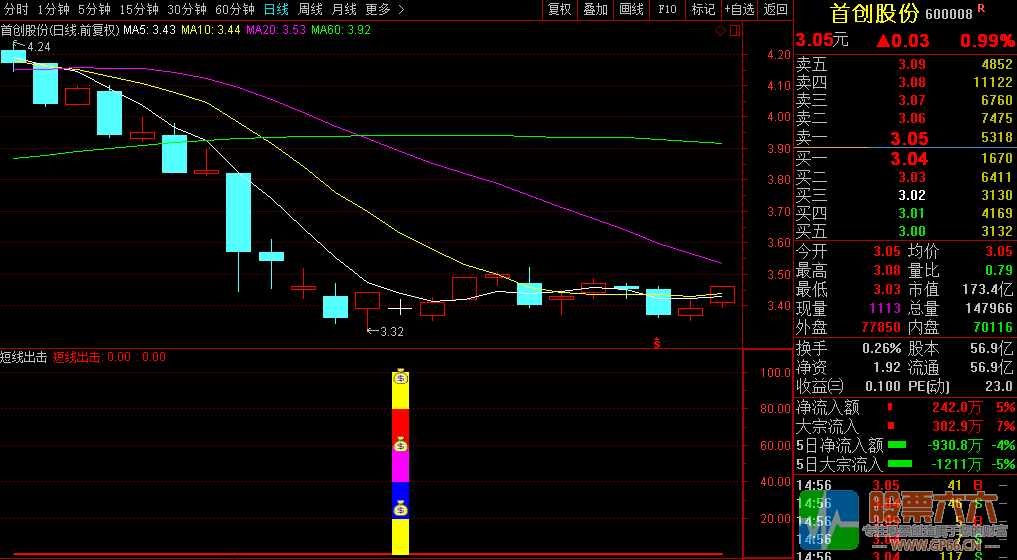
Task: Click the 返回 back button
Action: (776, 9)
